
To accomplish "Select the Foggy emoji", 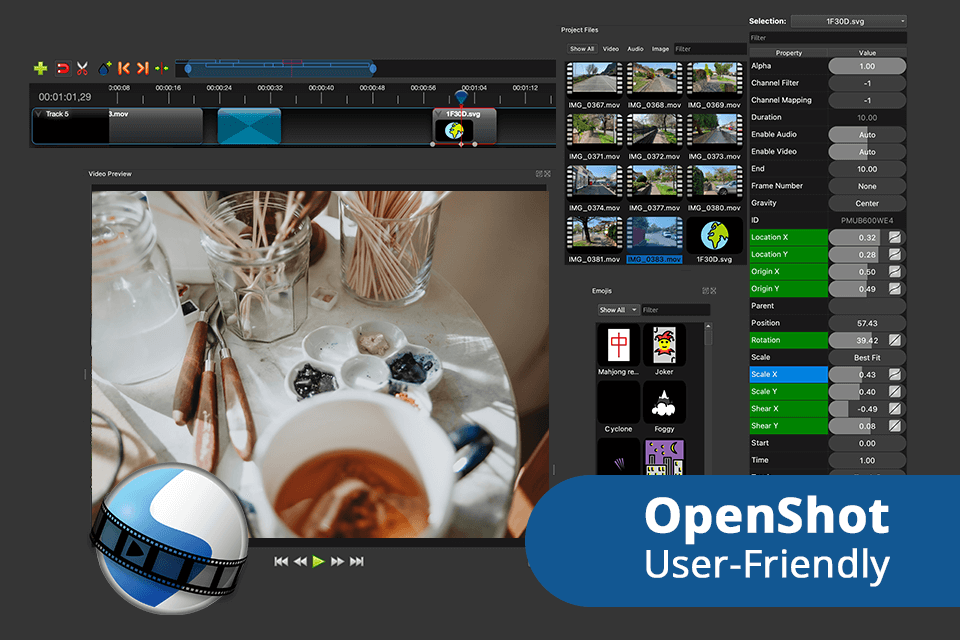I will (x=664, y=402).
